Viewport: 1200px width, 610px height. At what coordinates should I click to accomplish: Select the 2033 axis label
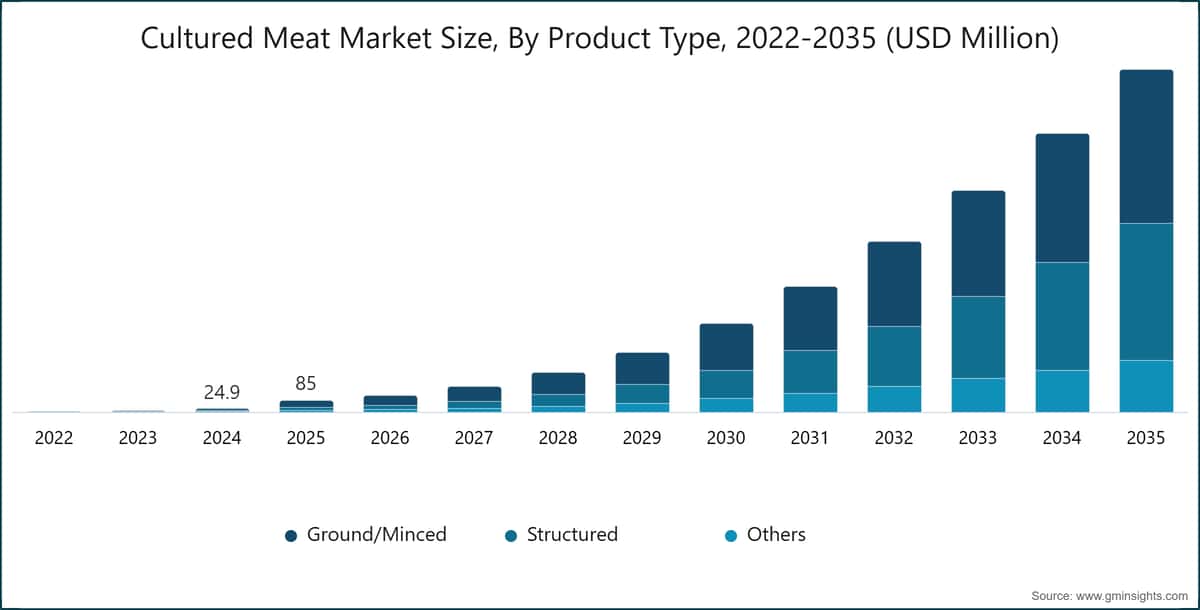point(978,438)
